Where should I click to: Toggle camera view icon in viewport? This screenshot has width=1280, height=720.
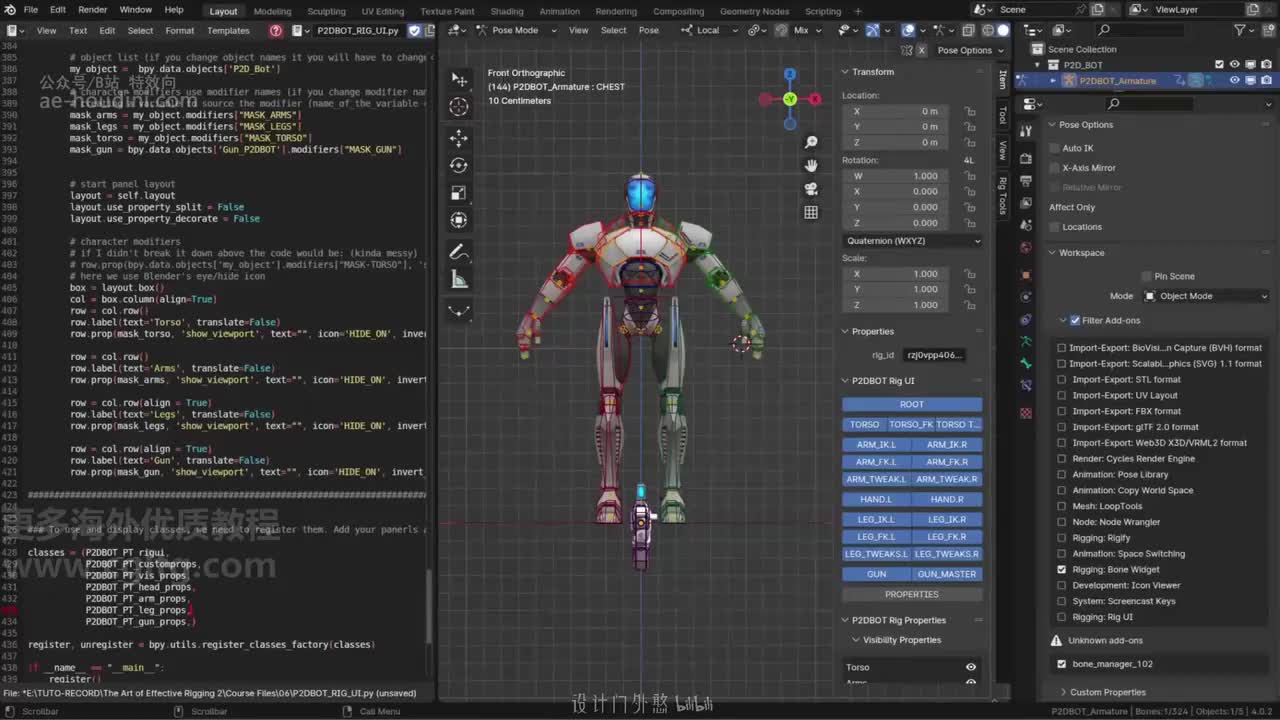pyautogui.click(x=811, y=189)
